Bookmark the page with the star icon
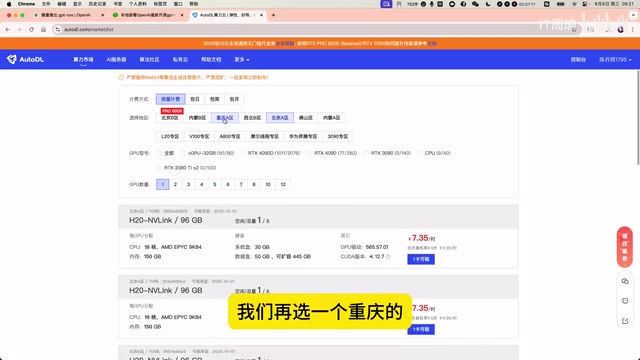This screenshot has width=640, height=360. pyautogui.click(x=574, y=29)
